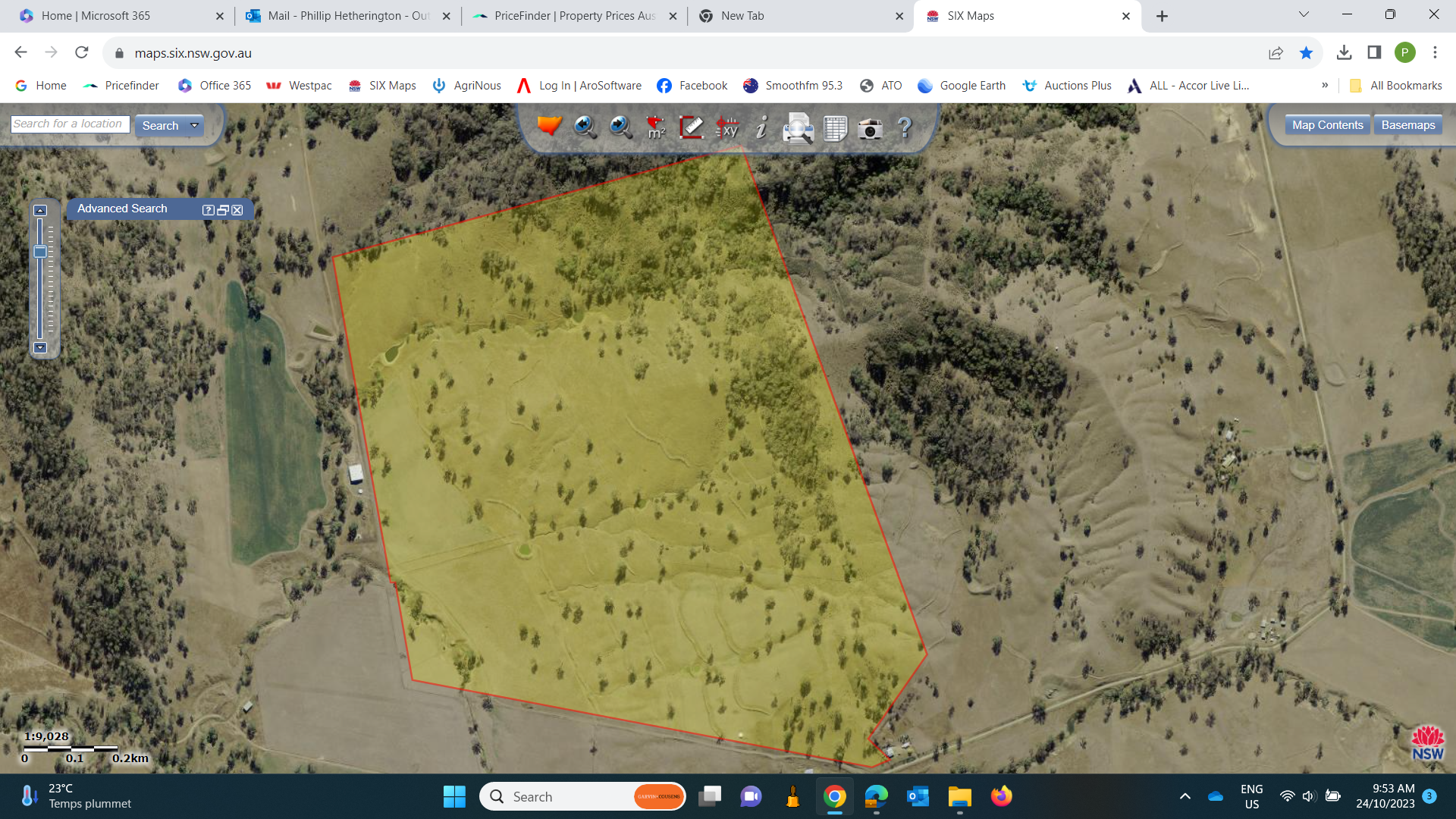The width and height of the screenshot is (1456, 819).
Task: Open the Map Contents tab
Action: click(x=1327, y=125)
